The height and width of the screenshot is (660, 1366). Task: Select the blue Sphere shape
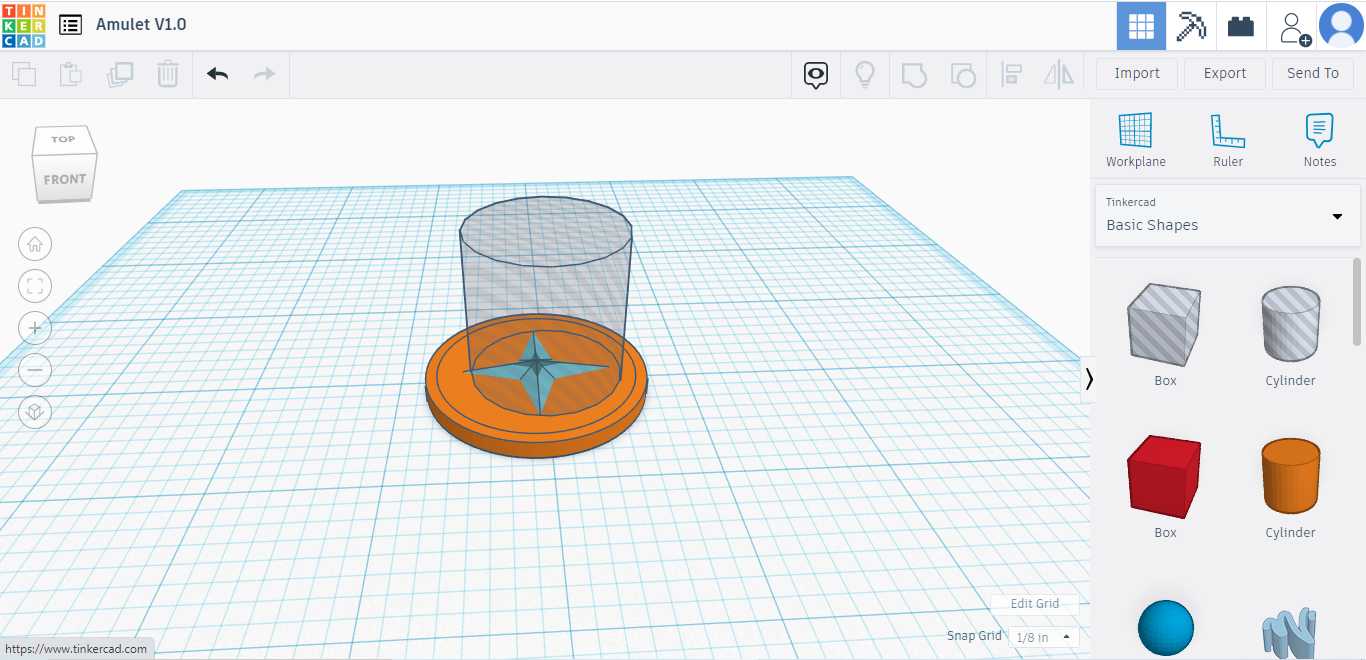[x=1165, y=628]
